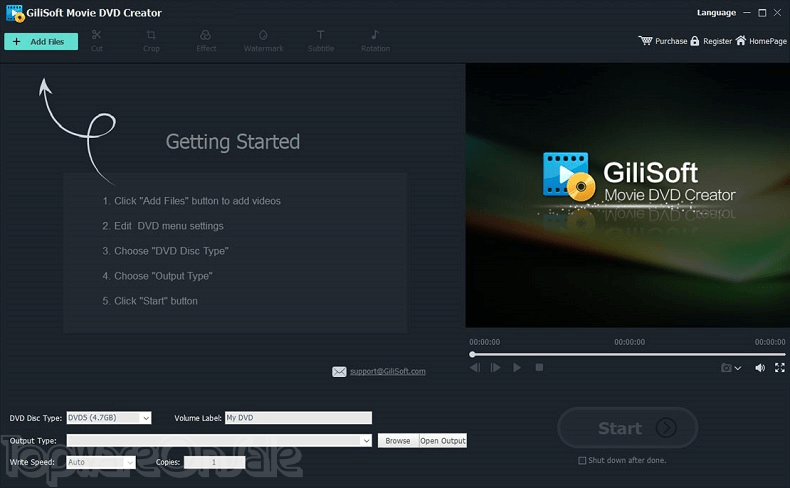Click the Volume Label input field
790x488 pixels.
[x=298, y=417]
